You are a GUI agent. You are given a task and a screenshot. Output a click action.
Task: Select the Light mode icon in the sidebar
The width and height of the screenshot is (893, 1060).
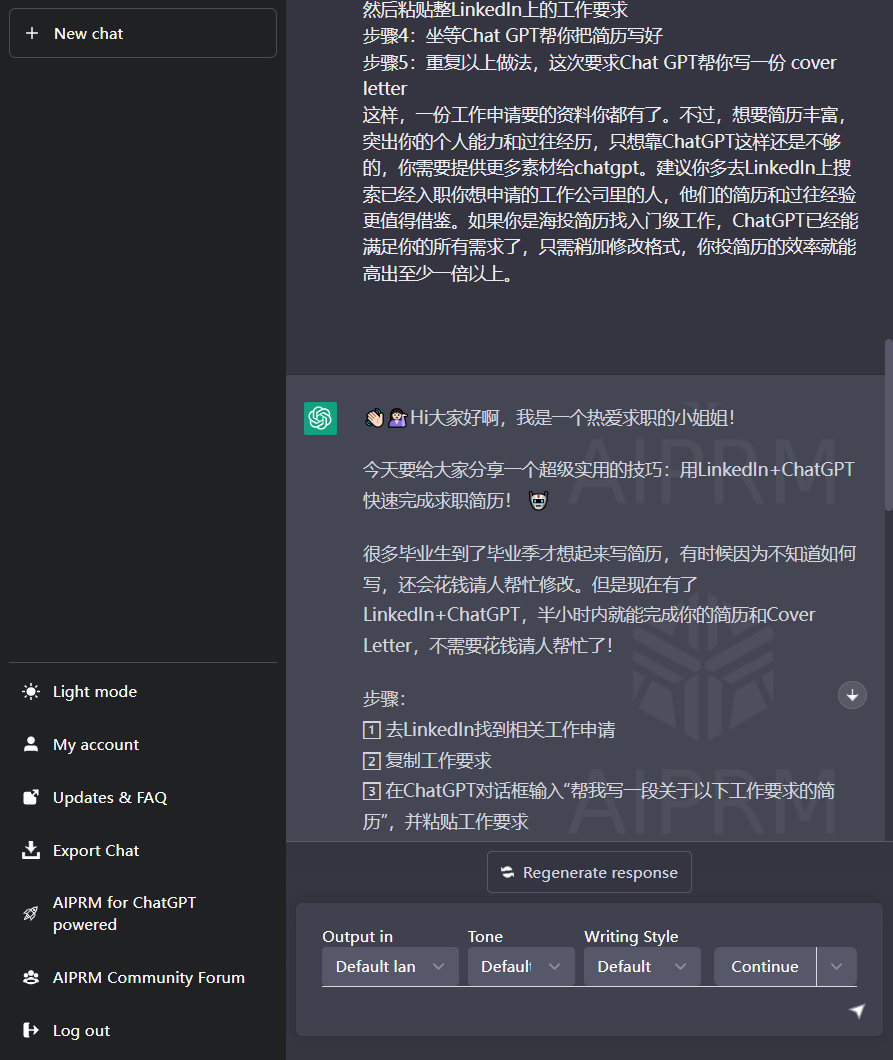tap(31, 691)
